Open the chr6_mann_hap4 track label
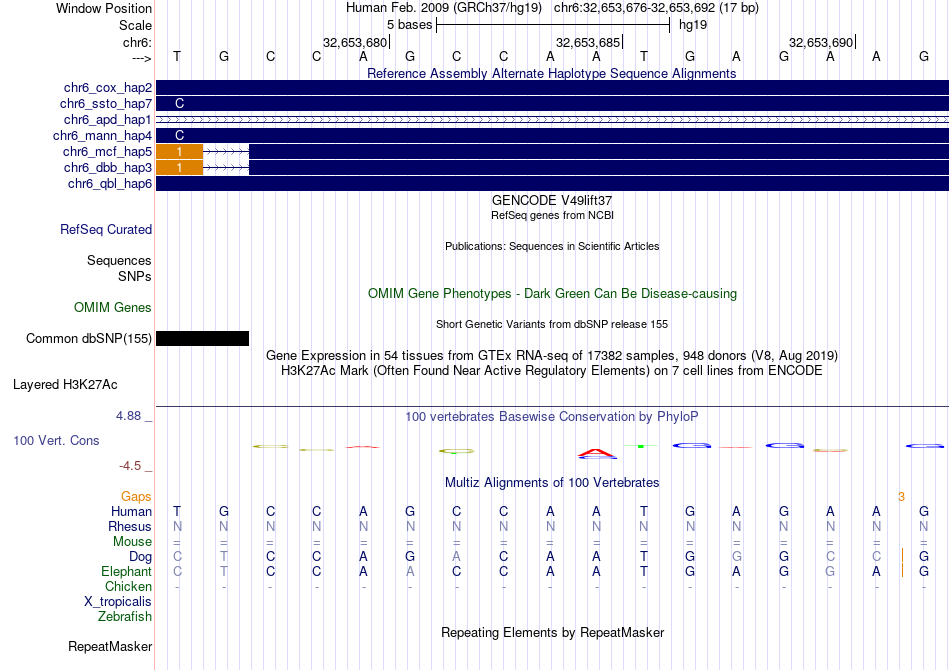The image size is (950, 670). click(102, 136)
